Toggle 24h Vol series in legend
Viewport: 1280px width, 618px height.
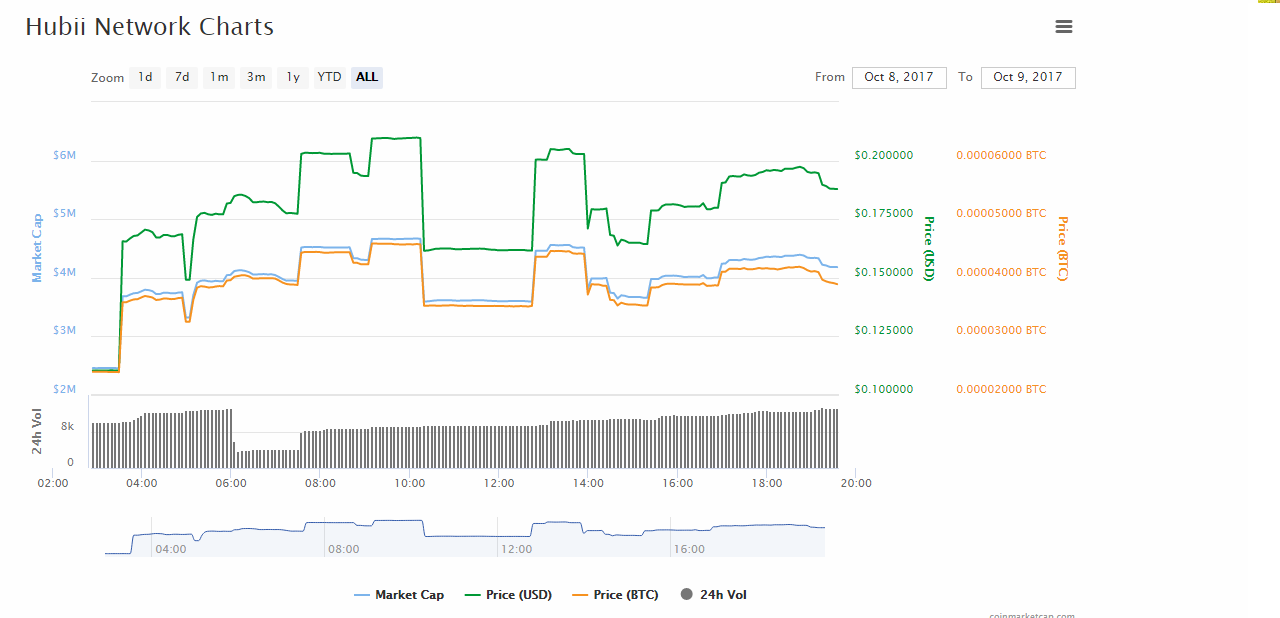point(713,595)
